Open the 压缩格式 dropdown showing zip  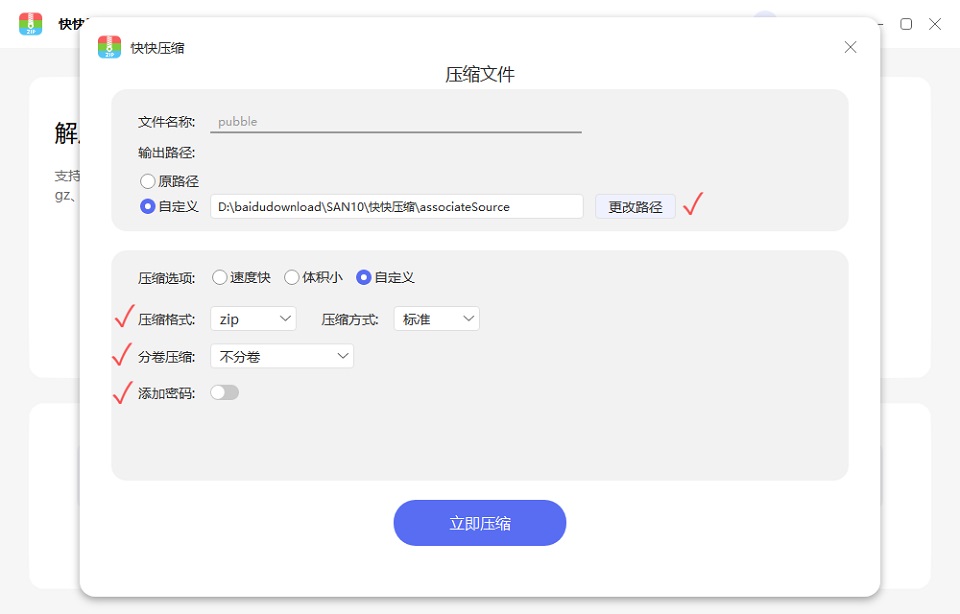252,317
